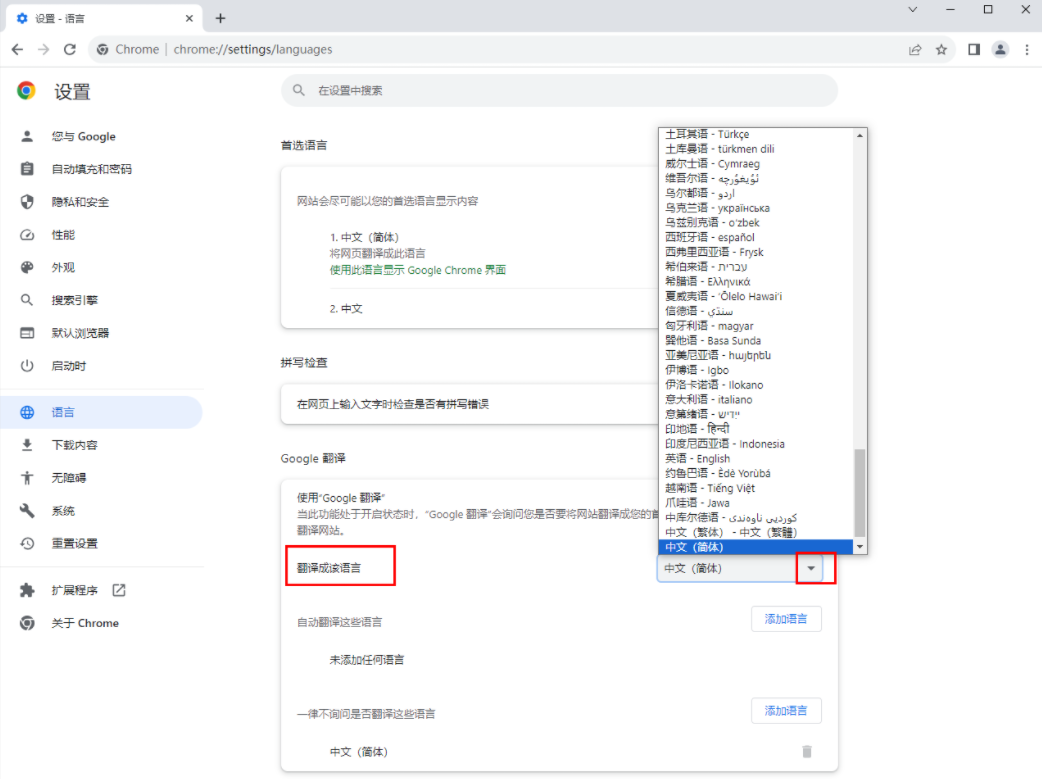
Task: Open a new tab with plus button
Action: pos(221,19)
